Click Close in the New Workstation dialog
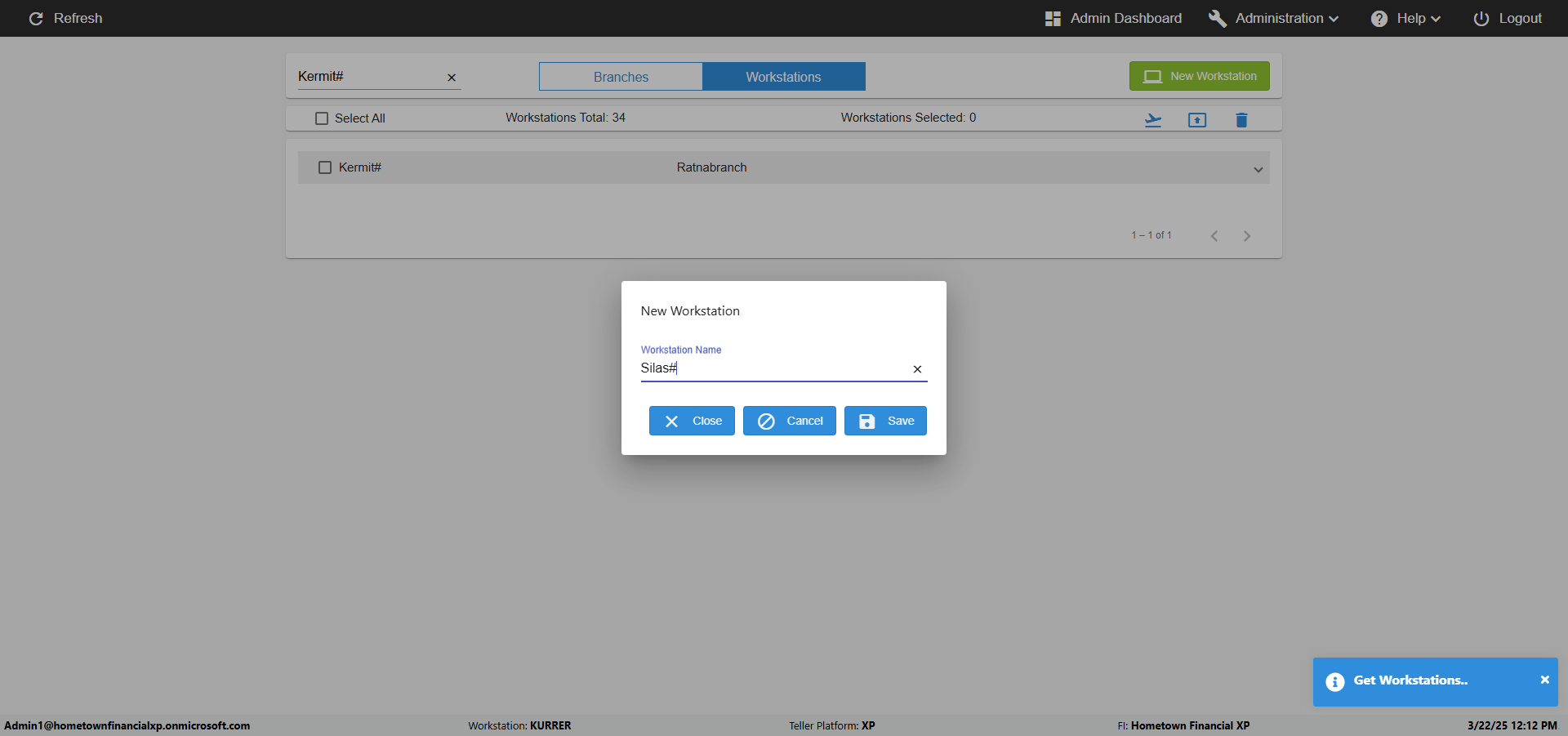Screen dimensions: 1568x736 pos(692,421)
